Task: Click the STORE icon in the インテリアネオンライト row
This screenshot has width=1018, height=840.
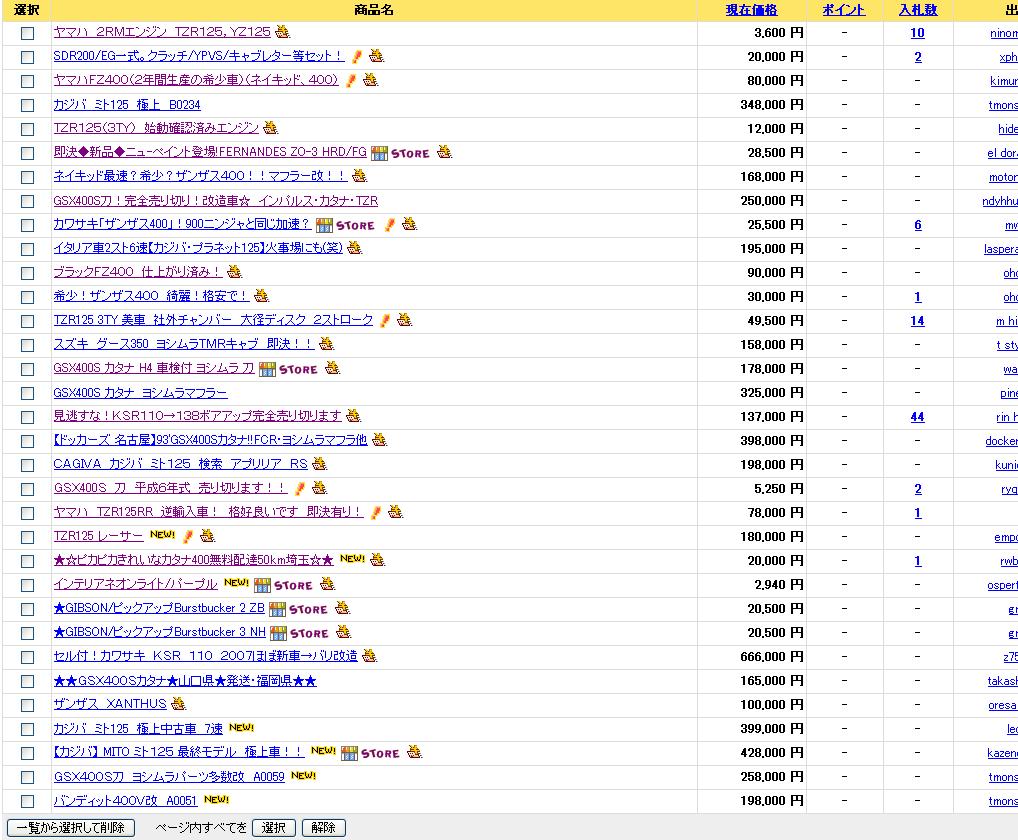Action: click(283, 586)
